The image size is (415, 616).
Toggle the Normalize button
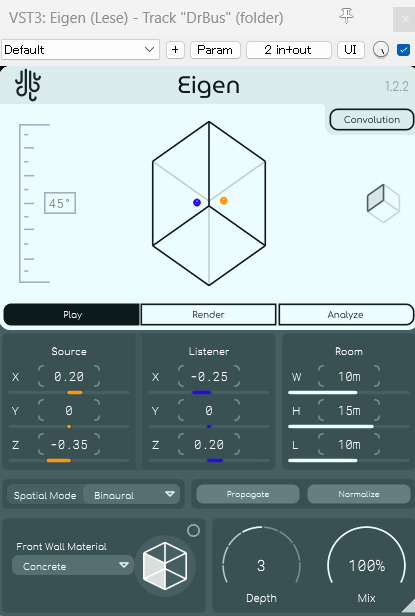359,494
